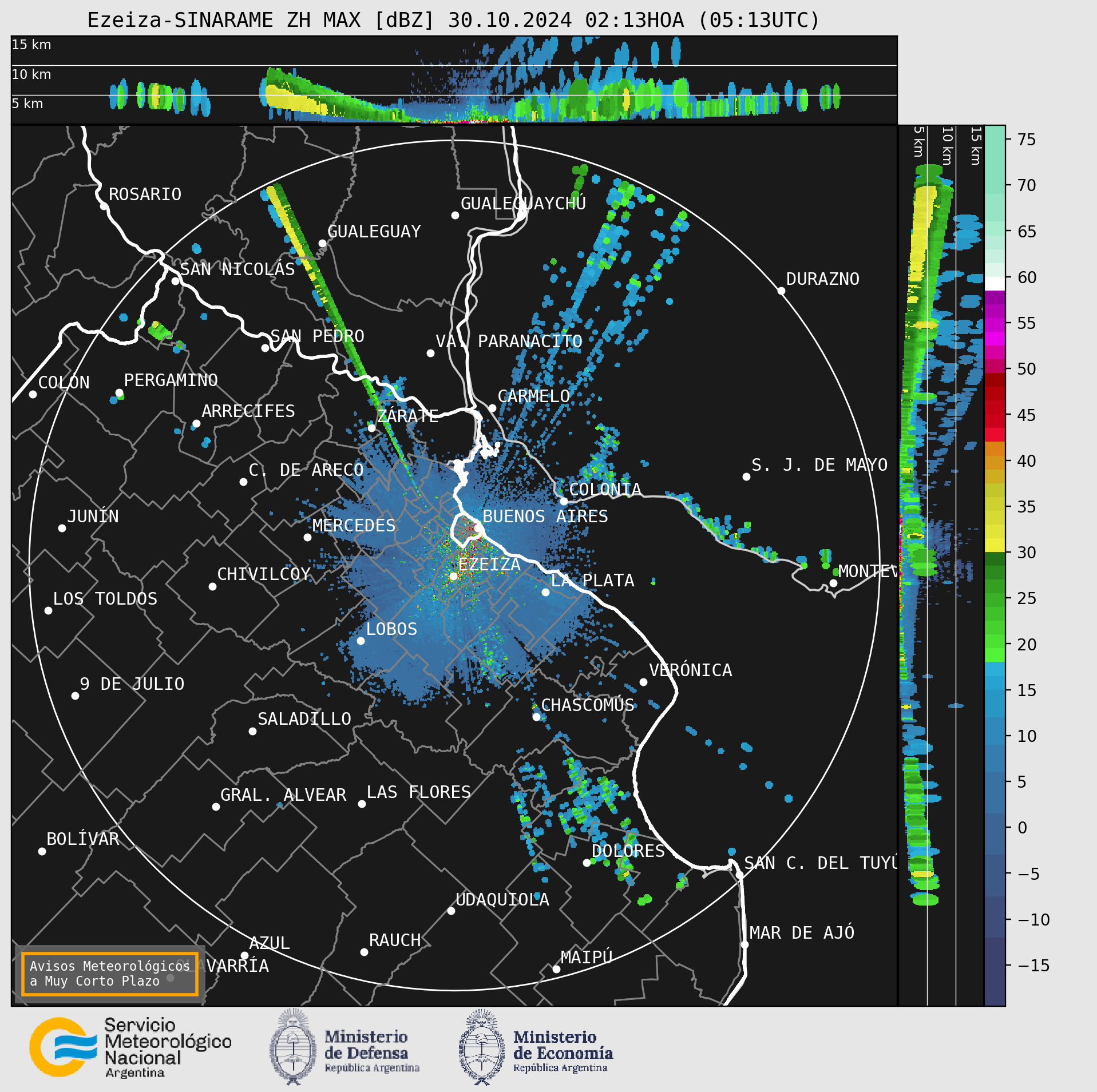Image resolution: width=1097 pixels, height=1092 pixels.
Task: Click the DURAZNO label
Action: click(822, 279)
